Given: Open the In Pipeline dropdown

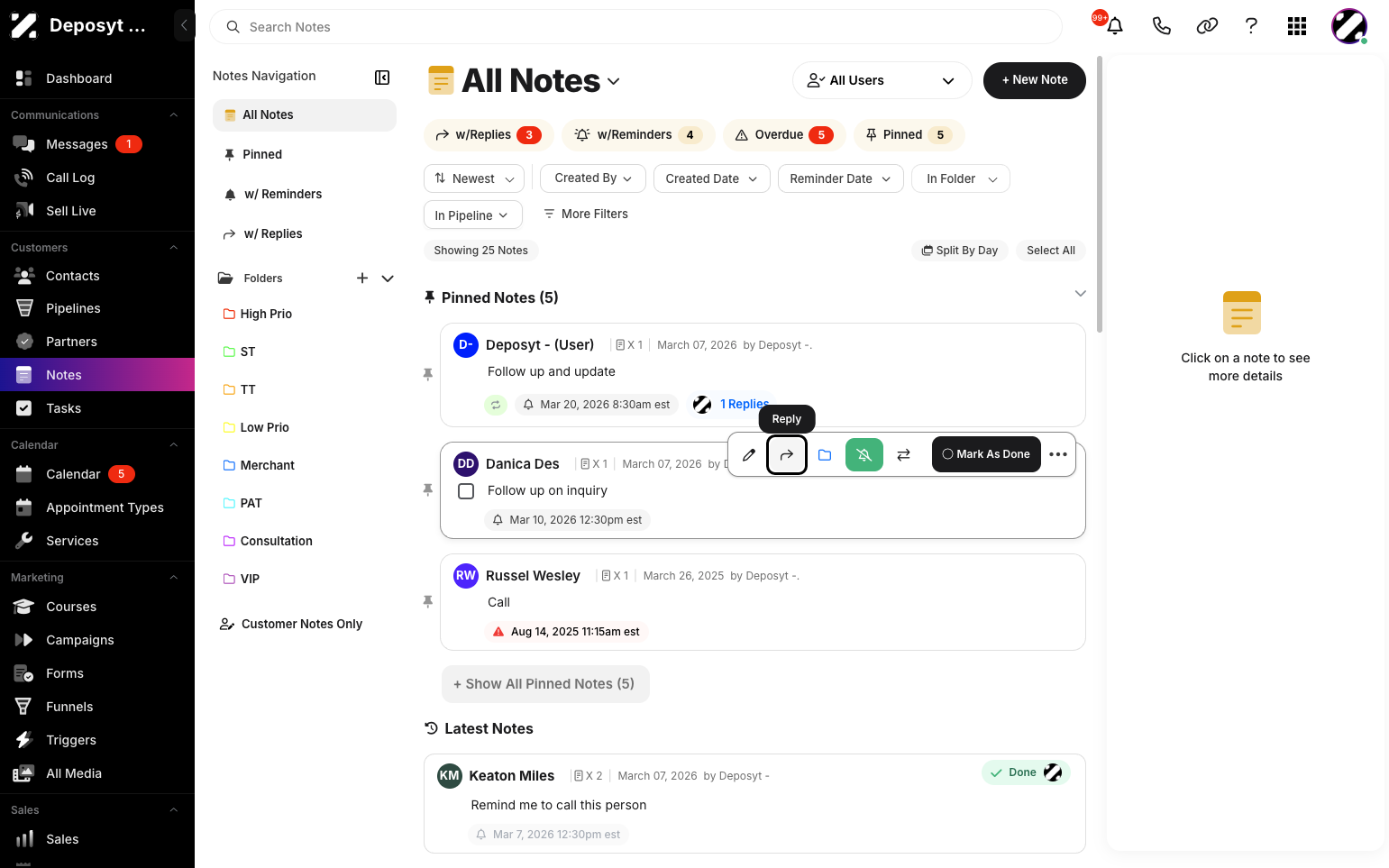Looking at the screenshot, I should point(473,215).
